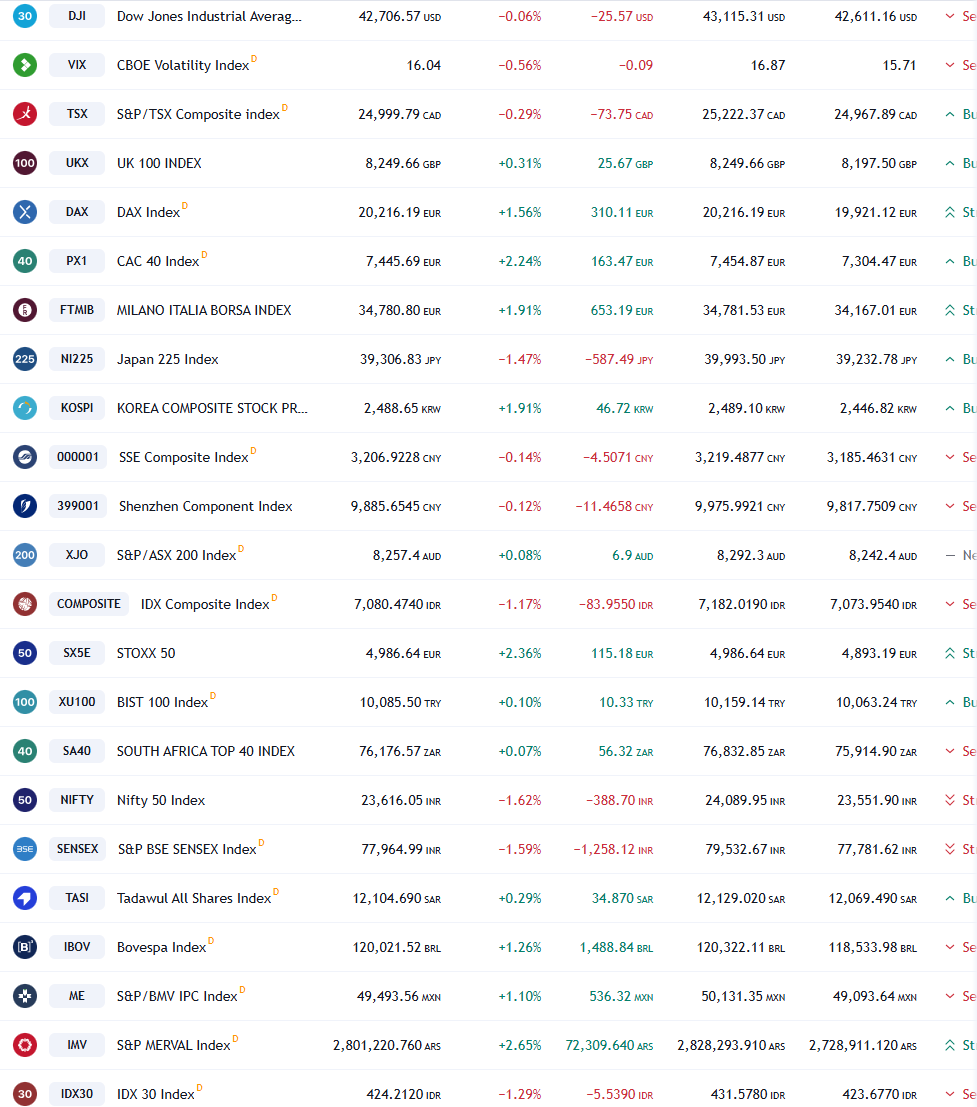
Task: Click the BIST 100 price 10,085.50 TRY
Action: coord(400,702)
